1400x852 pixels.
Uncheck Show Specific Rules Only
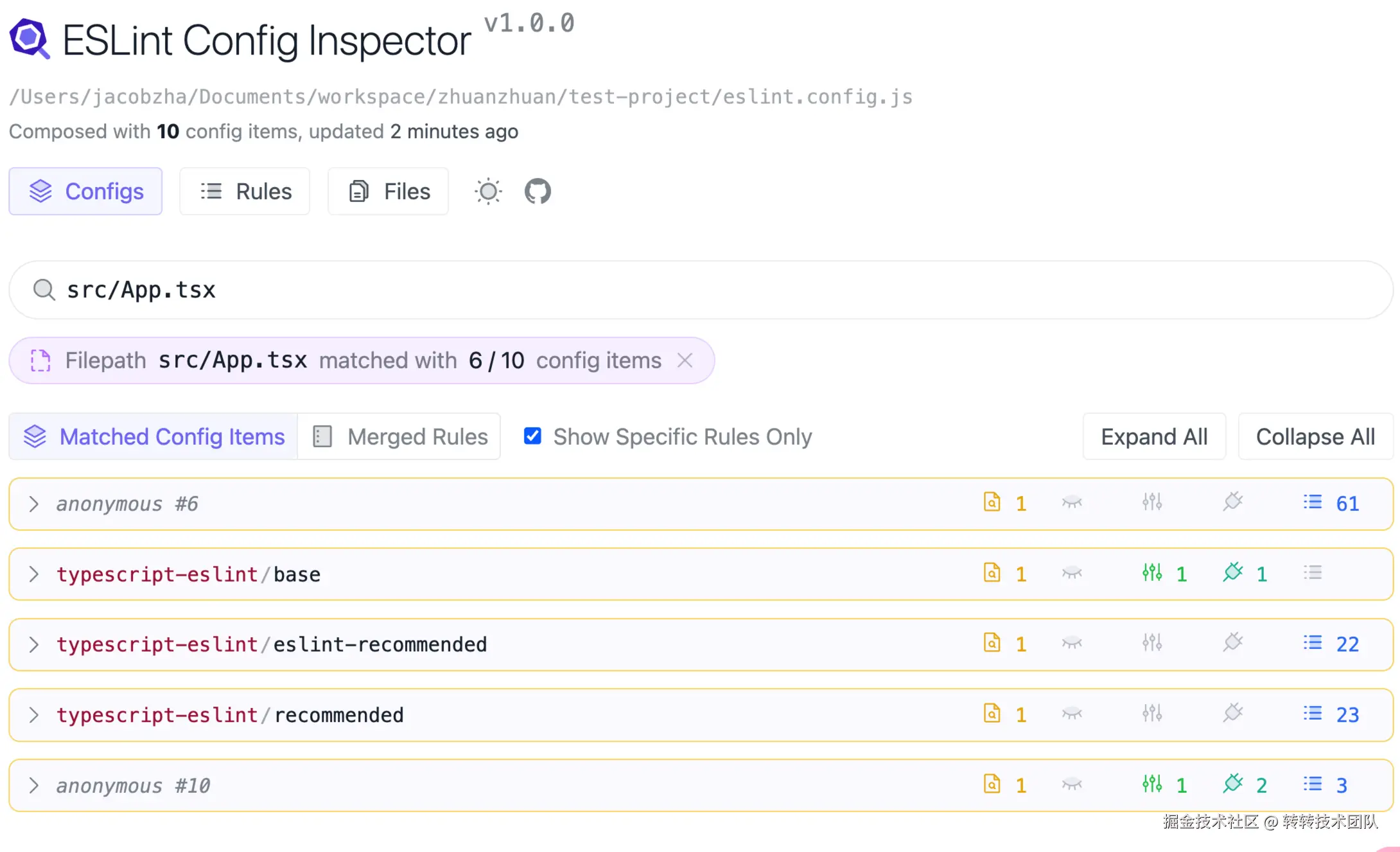coord(532,436)
